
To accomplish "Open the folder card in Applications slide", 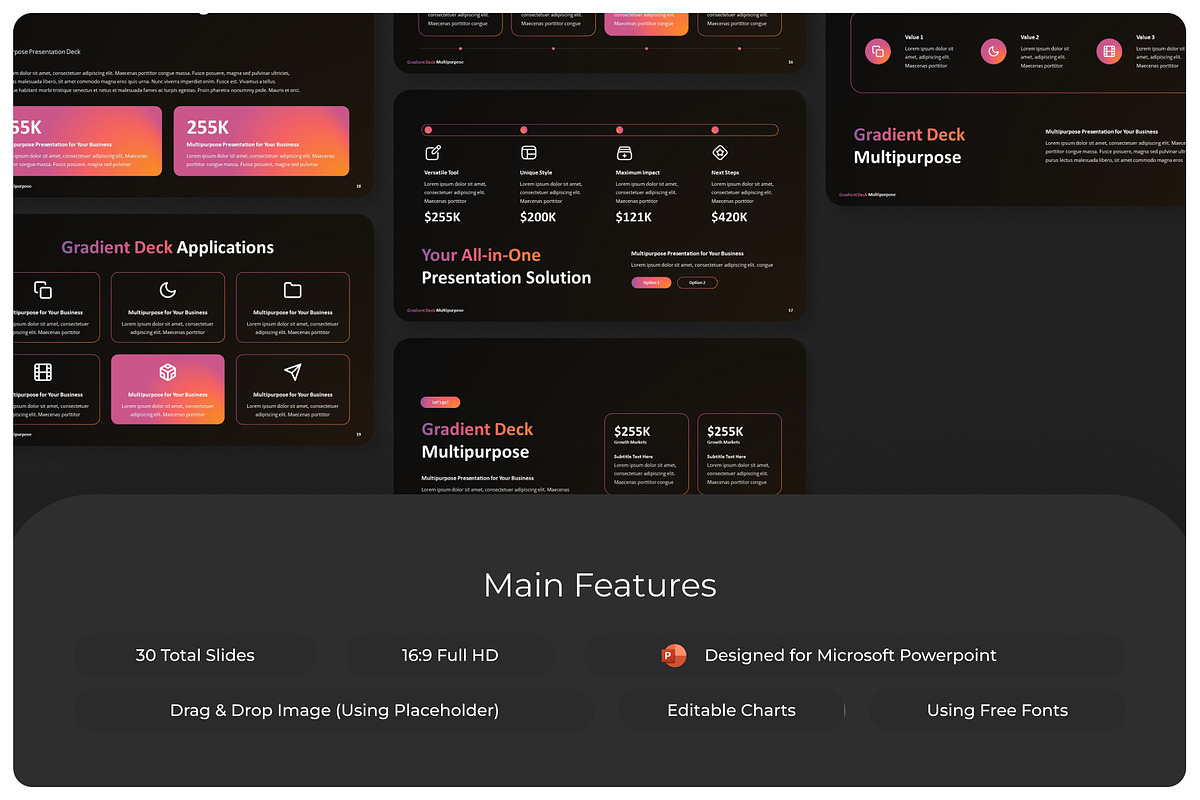I will click(x=293, y=307).
